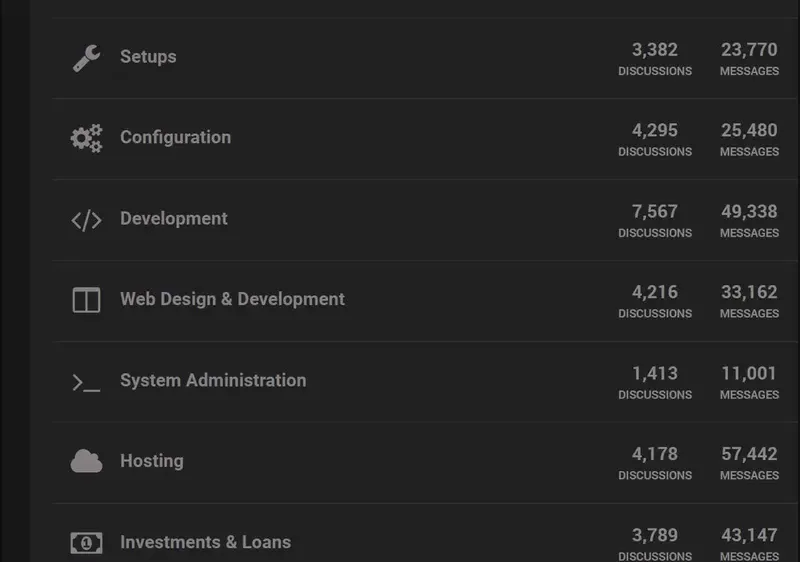800x562 pixels.
Task: Visit the Hosting forum
Action: tap(152, 461)
